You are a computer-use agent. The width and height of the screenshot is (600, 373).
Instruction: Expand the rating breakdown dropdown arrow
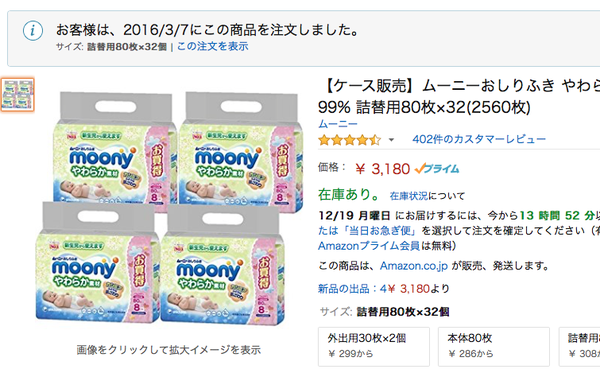point(391,140)
